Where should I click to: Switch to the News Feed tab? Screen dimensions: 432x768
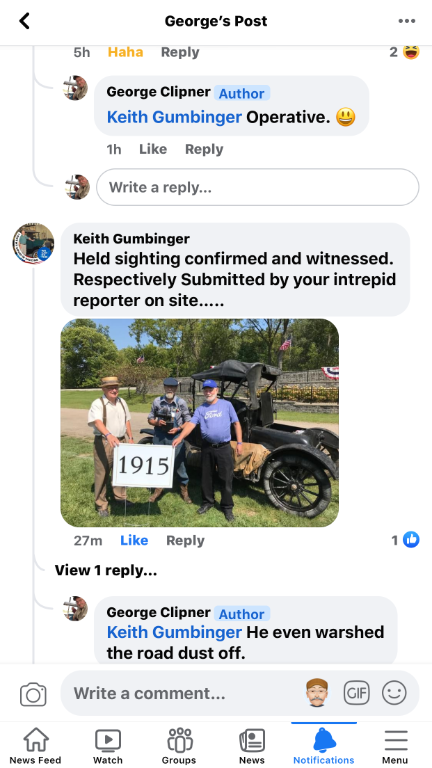click(35, 746)
